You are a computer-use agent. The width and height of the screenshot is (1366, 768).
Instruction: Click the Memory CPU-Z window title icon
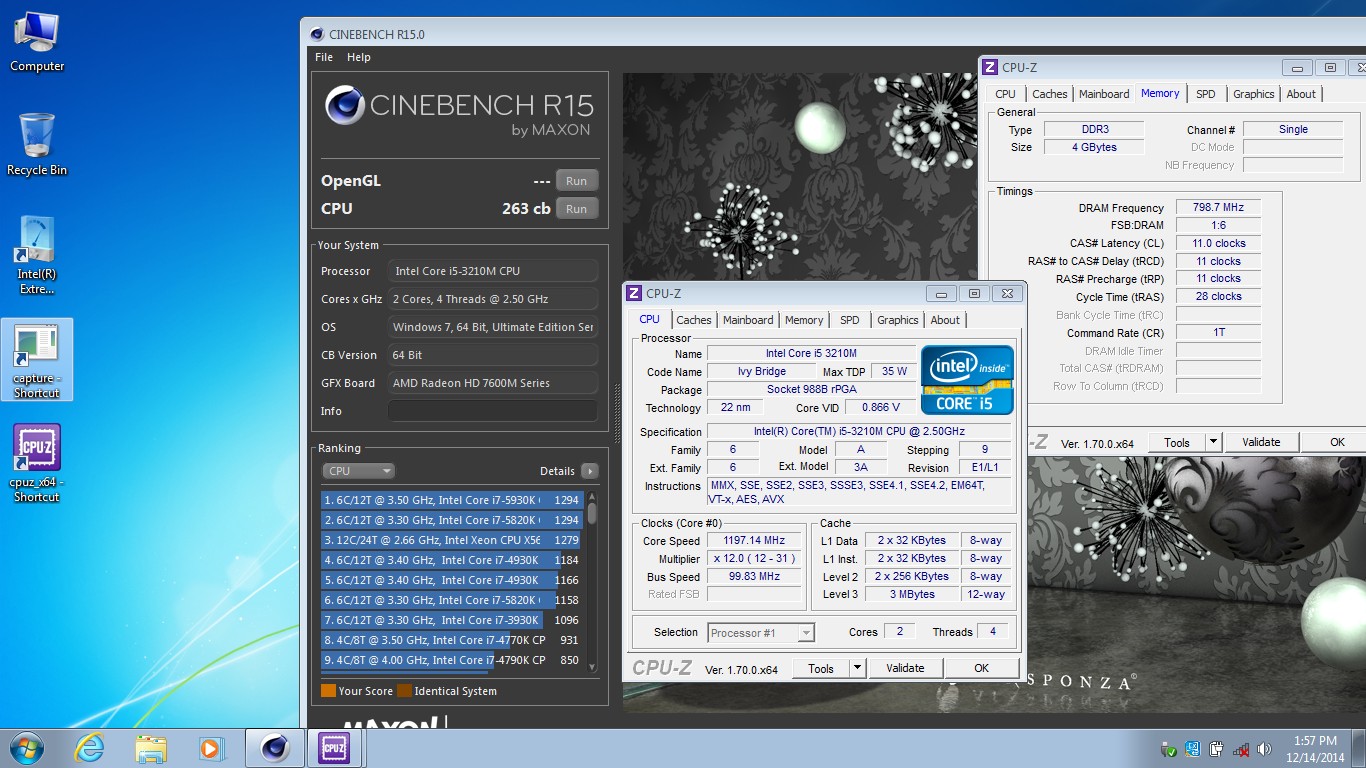tap(990, 67)
